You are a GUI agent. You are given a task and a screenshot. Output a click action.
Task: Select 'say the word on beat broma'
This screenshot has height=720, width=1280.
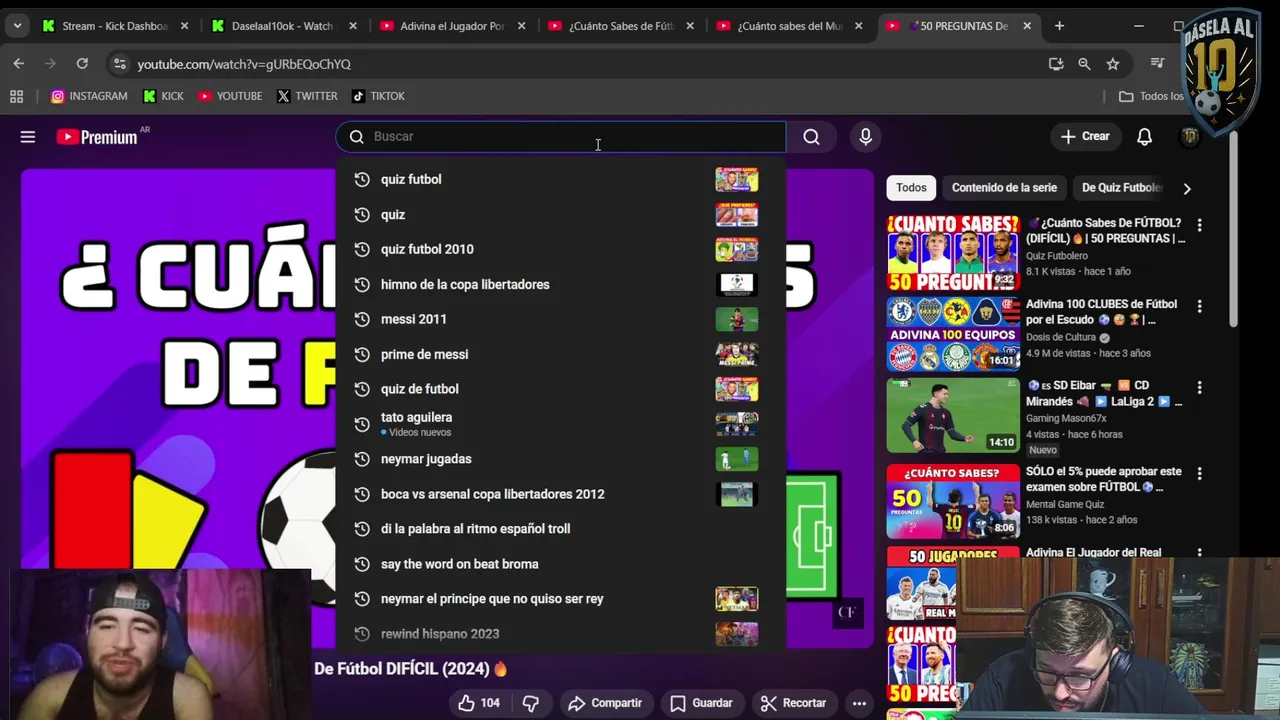(x=561, y=564)
